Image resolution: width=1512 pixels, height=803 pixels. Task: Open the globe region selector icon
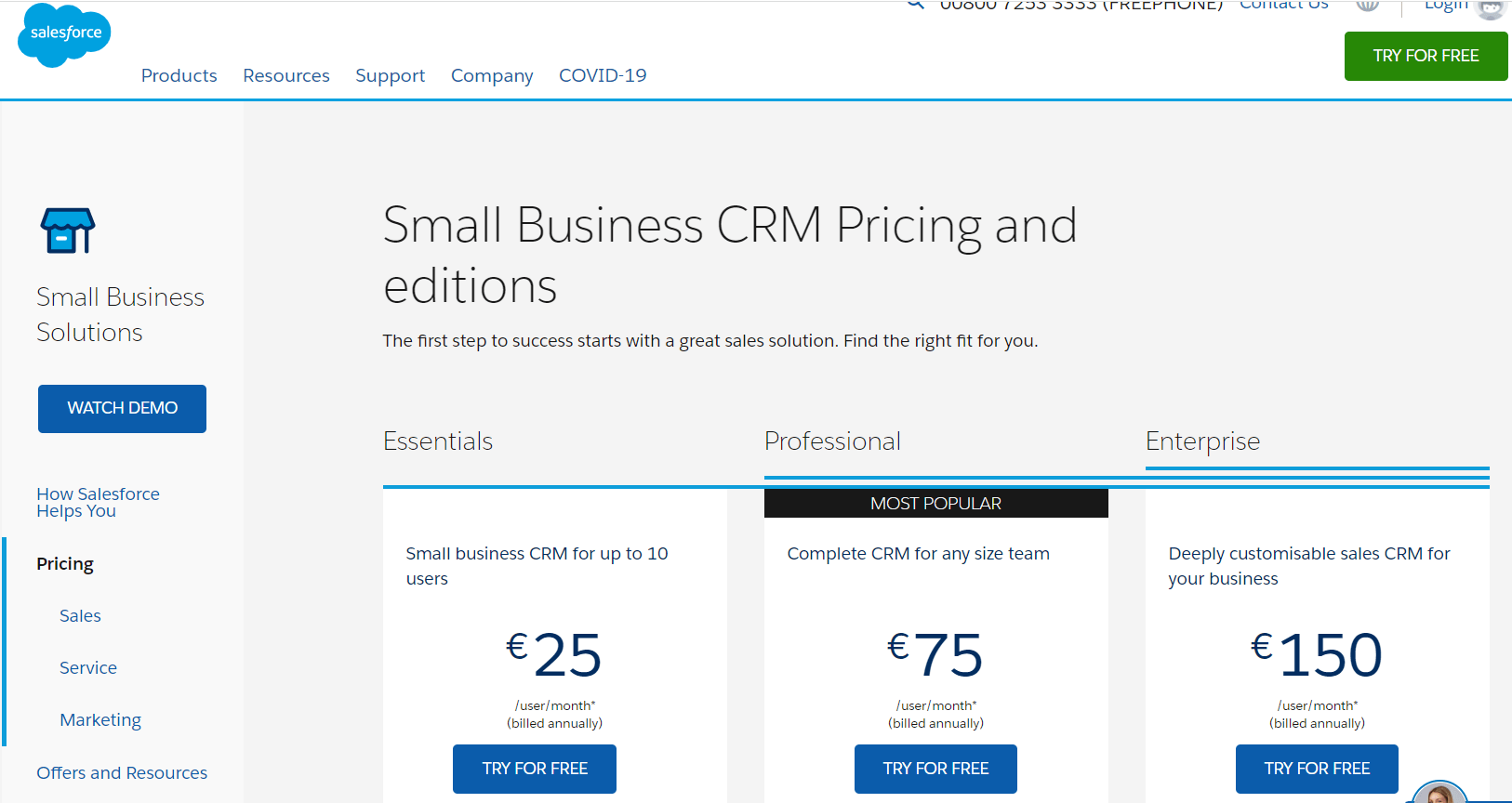[1367, 5]
